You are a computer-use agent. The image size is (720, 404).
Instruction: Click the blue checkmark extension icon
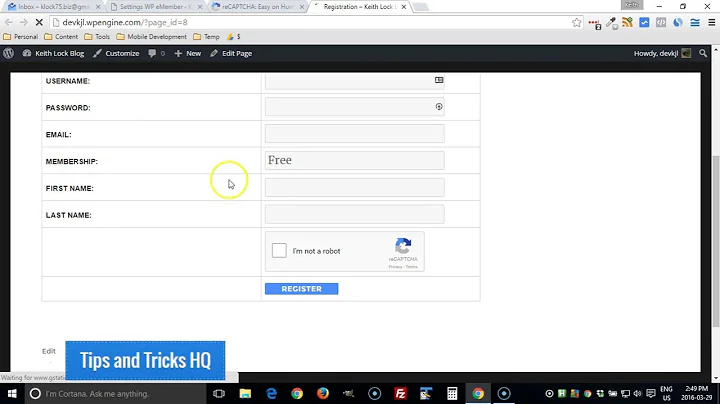pos(644,22)
